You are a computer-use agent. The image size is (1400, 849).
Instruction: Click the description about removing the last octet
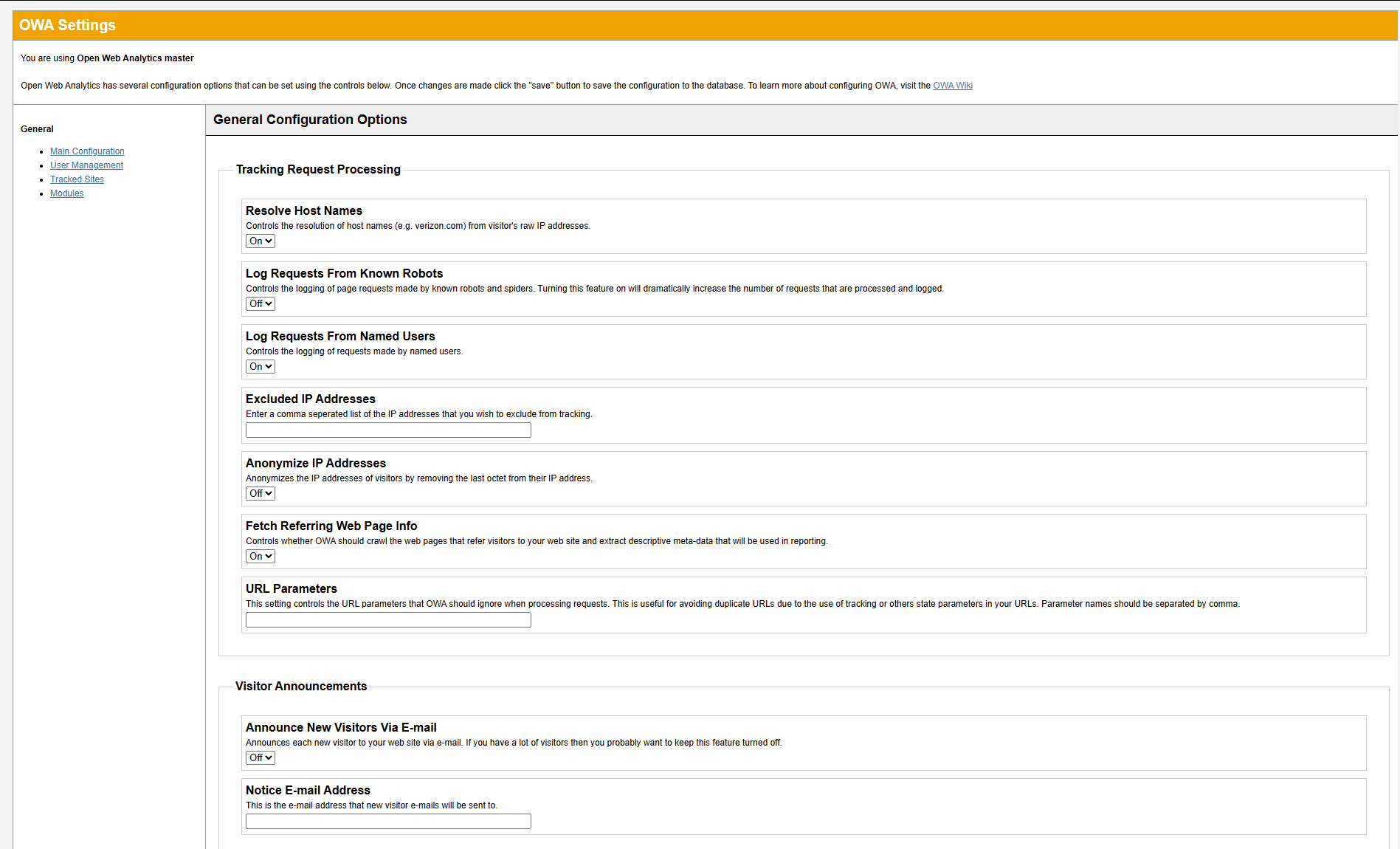click(419, 478)
